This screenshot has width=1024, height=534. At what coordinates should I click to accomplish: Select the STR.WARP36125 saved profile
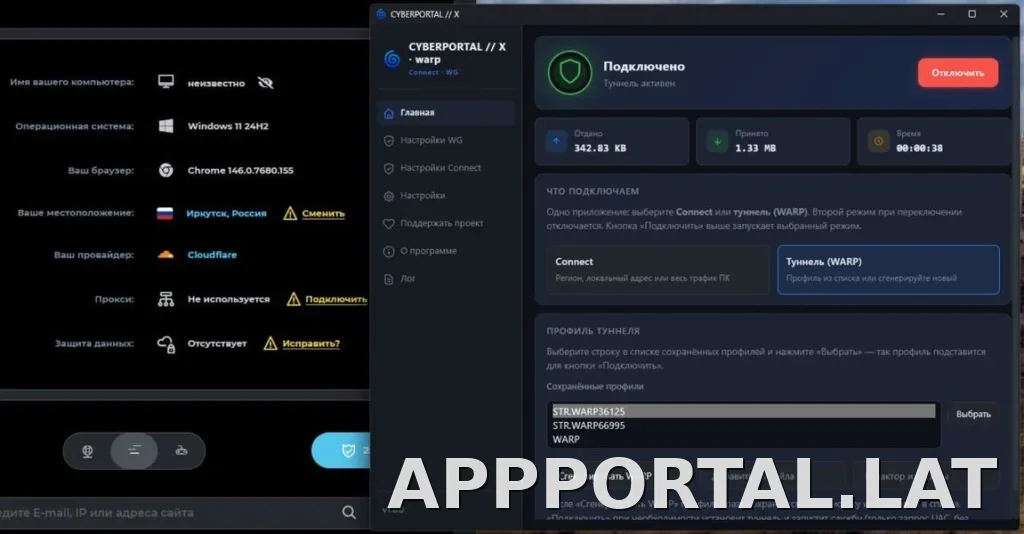tap(743, 411)
